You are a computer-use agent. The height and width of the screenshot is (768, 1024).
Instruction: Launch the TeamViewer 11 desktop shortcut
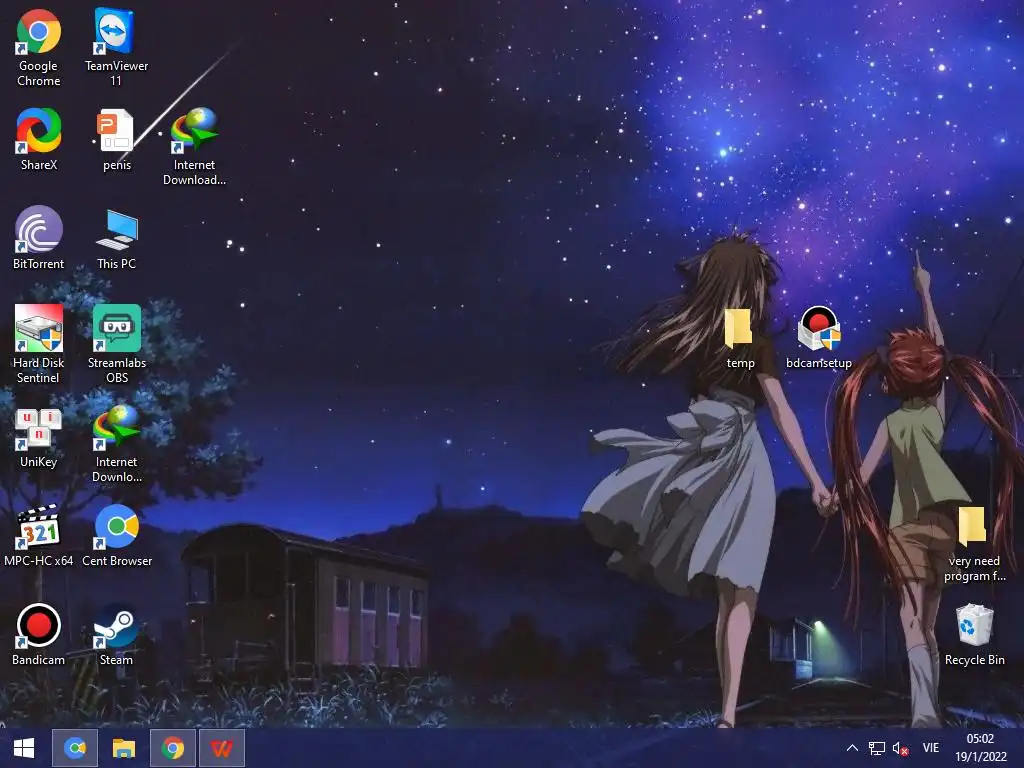pos(116,48)
